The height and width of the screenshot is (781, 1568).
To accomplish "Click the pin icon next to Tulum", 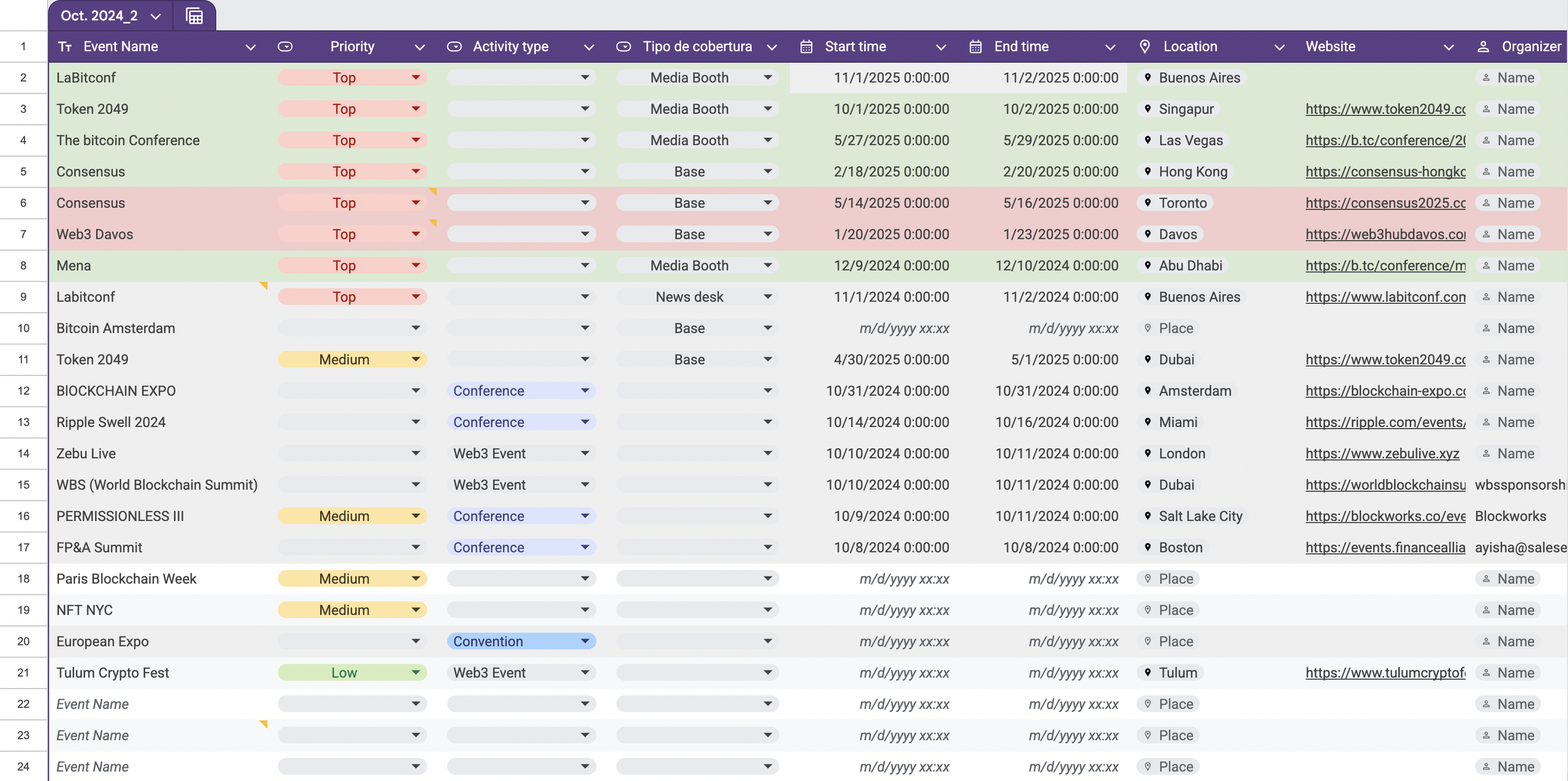I will [1148, 673].
